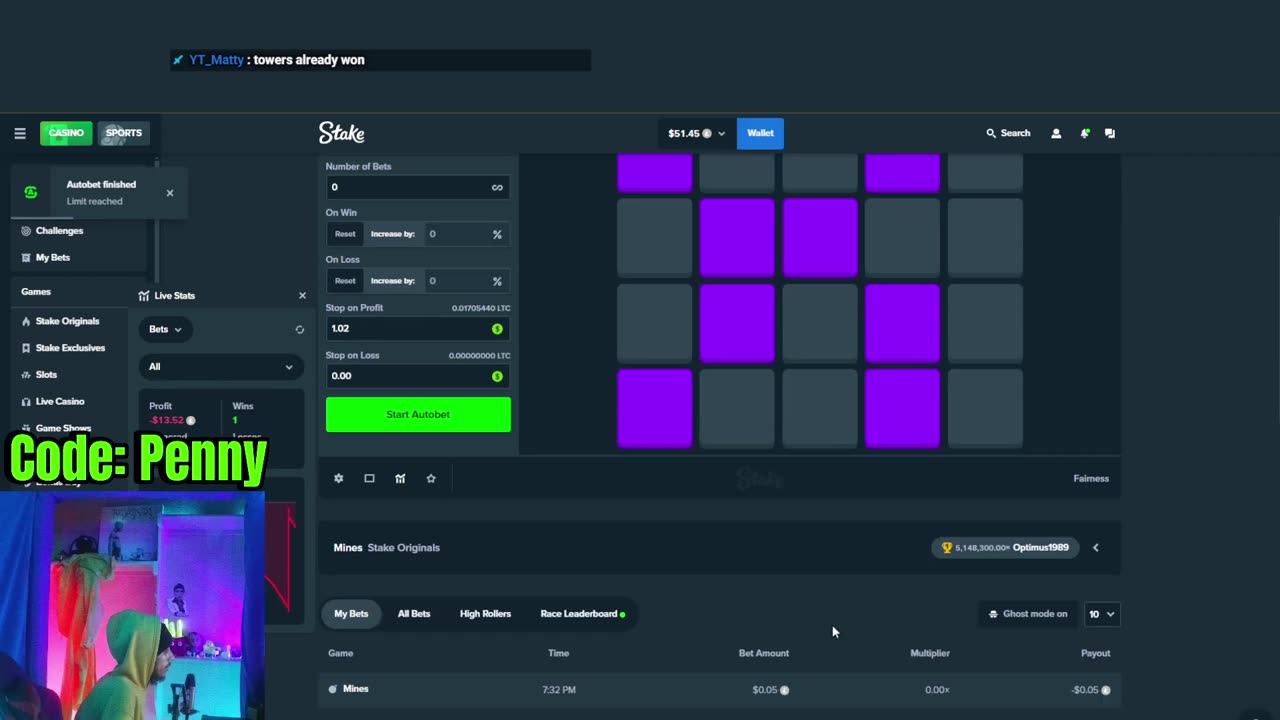
Task: Click the Stake logo
Action: point(341,133)
